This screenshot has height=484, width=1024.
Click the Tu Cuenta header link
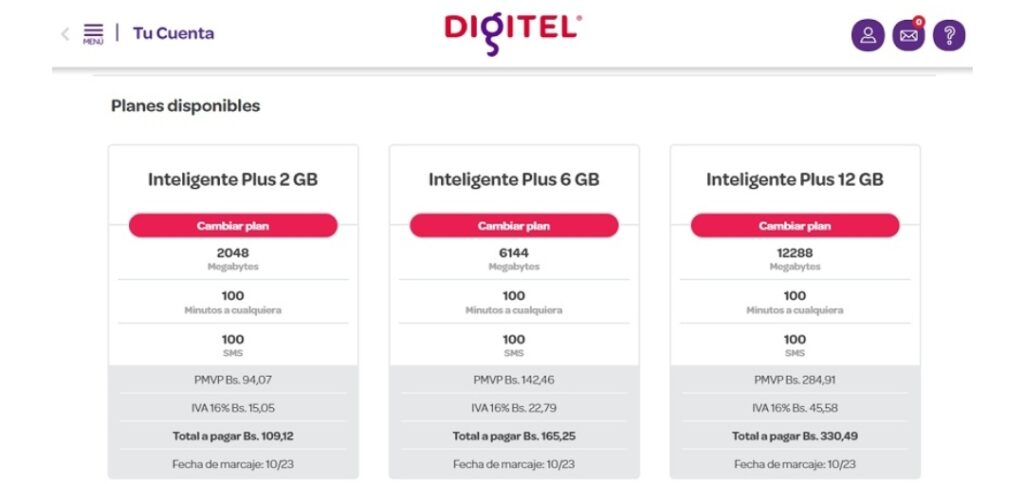pyautogui.click(x=174, y=33)
